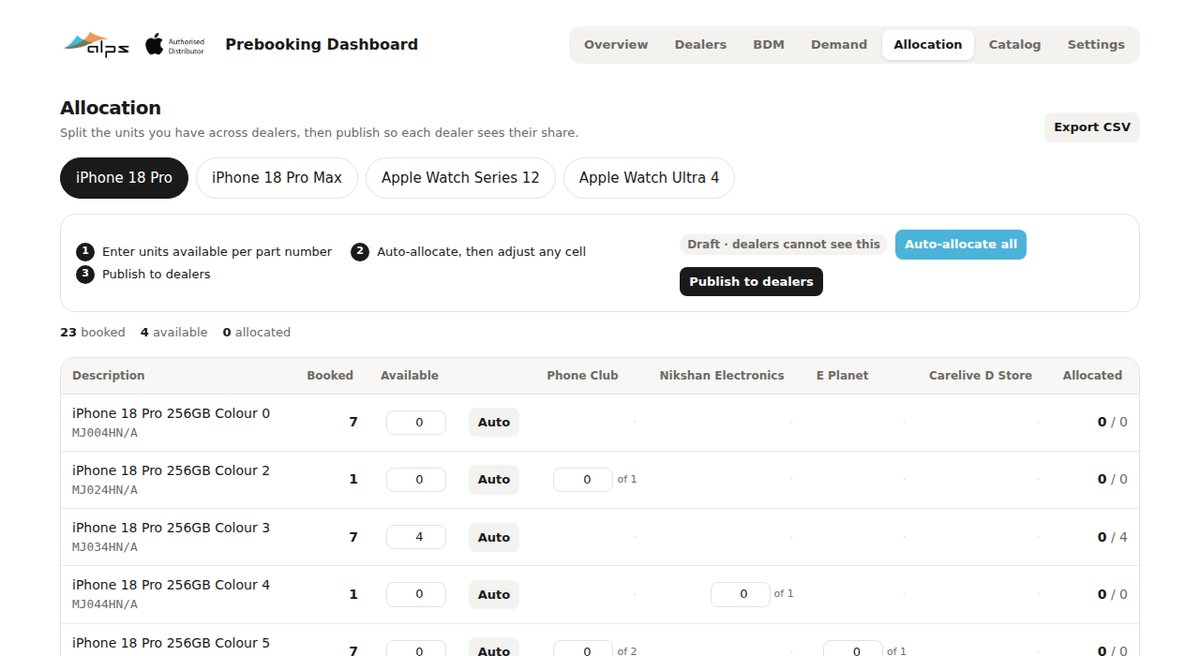Click step 1 Enter units available instruction

pyautogui.click(x=205, y=252)
